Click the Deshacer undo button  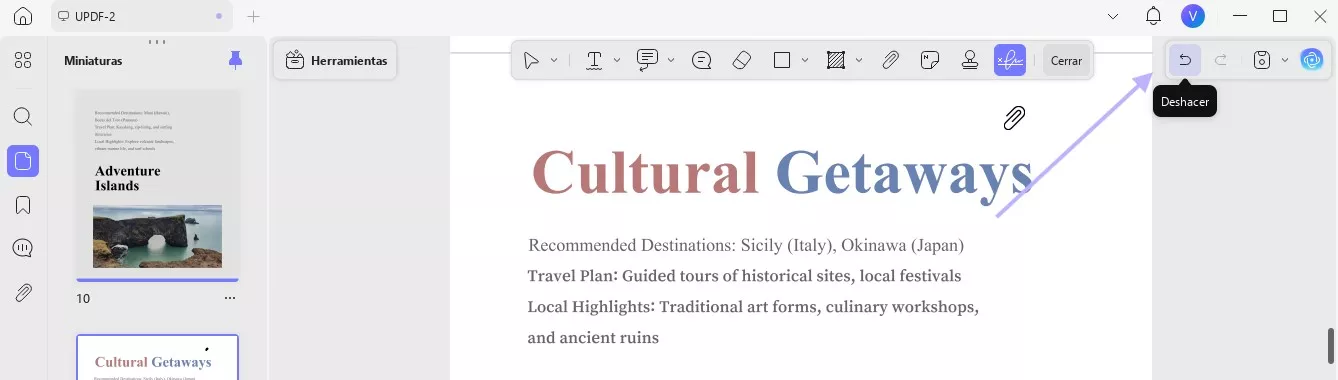coord(1185,60)
